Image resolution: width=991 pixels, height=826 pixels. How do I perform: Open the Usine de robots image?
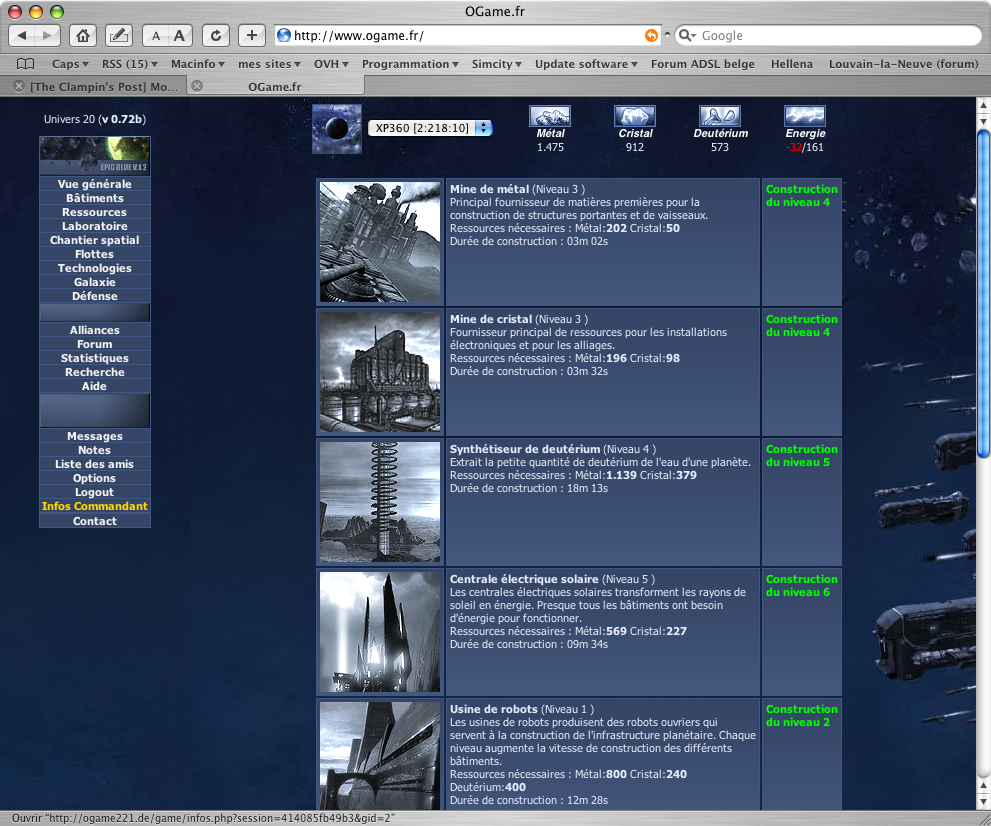click(380, 756)
